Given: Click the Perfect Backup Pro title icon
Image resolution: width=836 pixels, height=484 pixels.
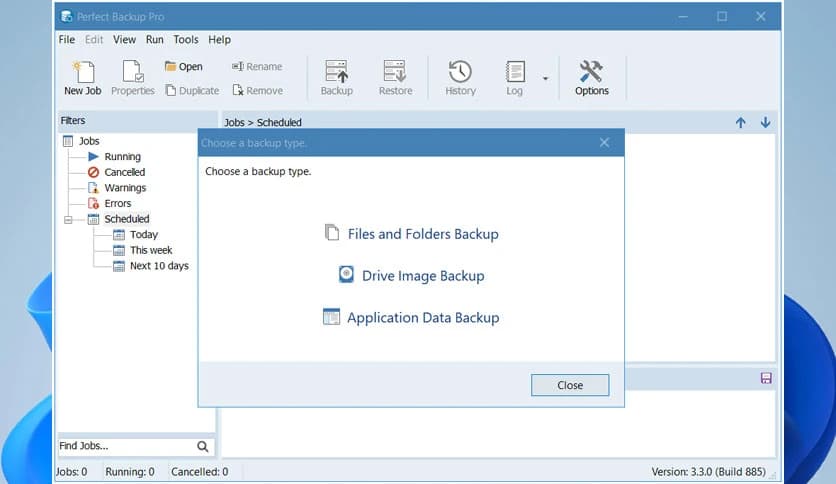Looking at the screenshot, I should pyautogui.click(x=67, y=17).
